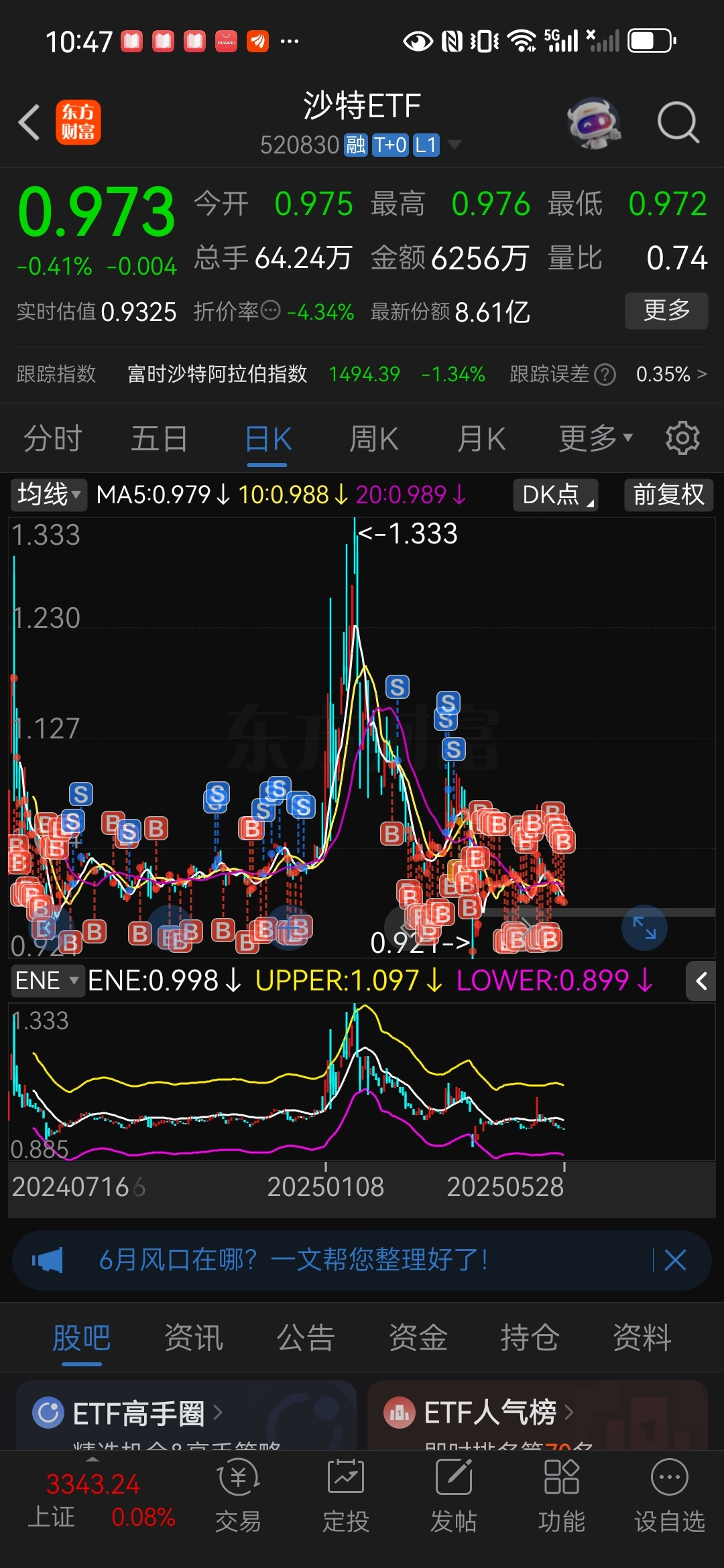Switch to the 资讯 tab
Viewport: 724px width, 1568px height.
(194, 1338)
